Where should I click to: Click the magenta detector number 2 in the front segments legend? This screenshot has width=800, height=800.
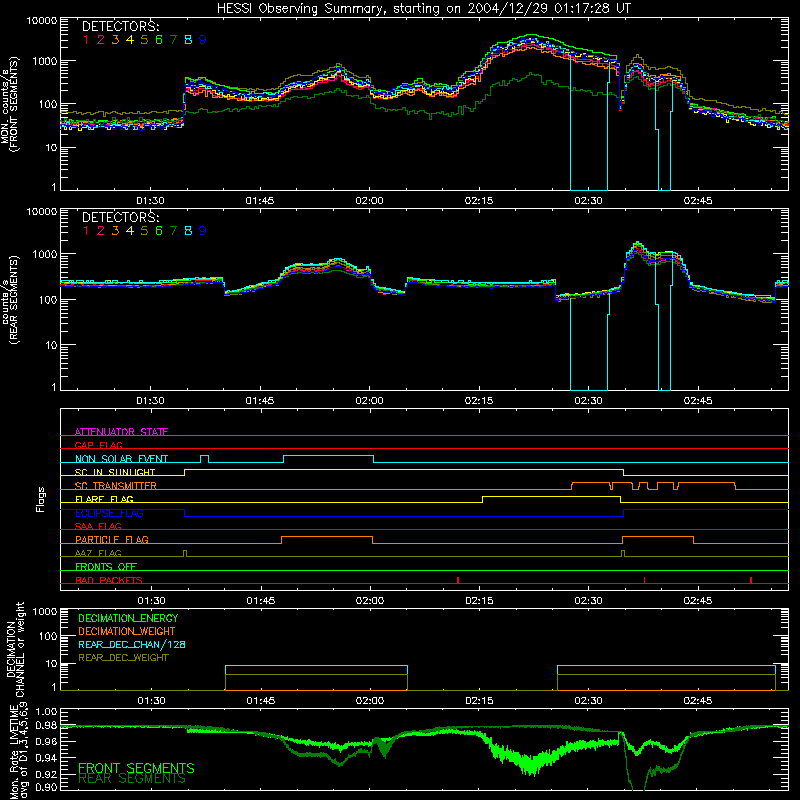(101, 40)
